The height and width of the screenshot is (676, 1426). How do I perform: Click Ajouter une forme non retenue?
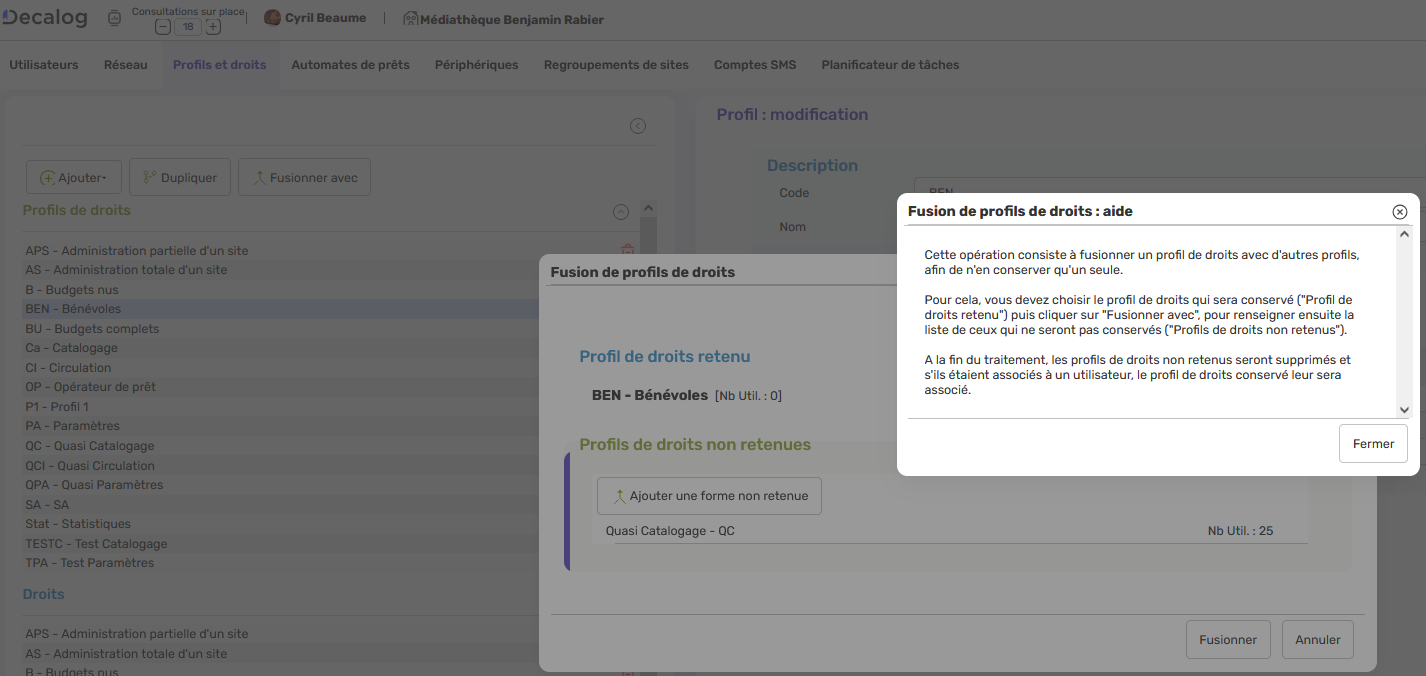click(x=709, y=495)
